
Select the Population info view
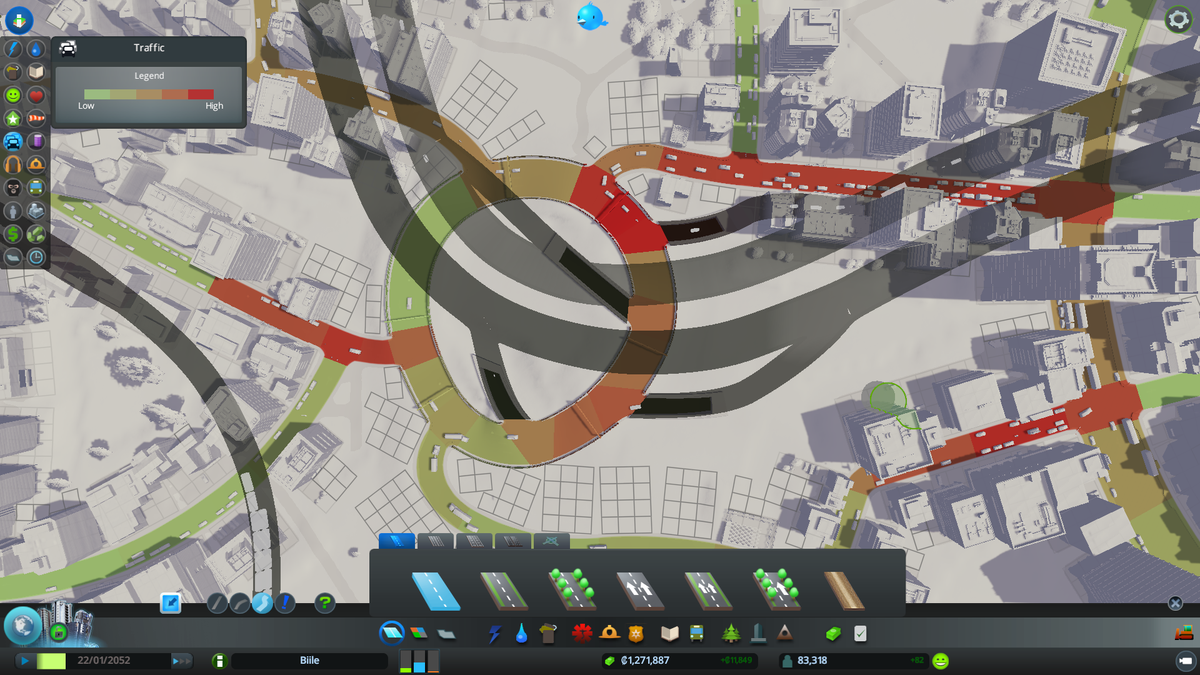(x=13, y=211)
